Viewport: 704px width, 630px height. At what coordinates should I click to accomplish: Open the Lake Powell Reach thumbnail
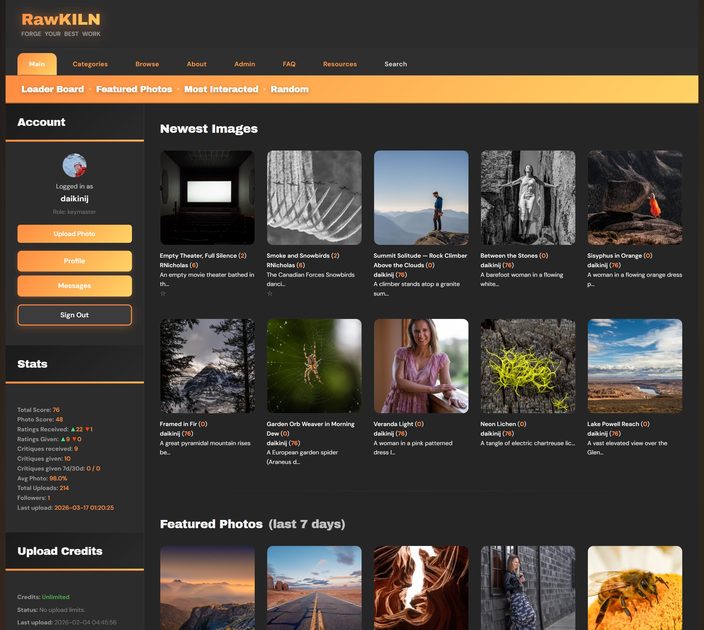pyautogui.click(x=635, y=366)
